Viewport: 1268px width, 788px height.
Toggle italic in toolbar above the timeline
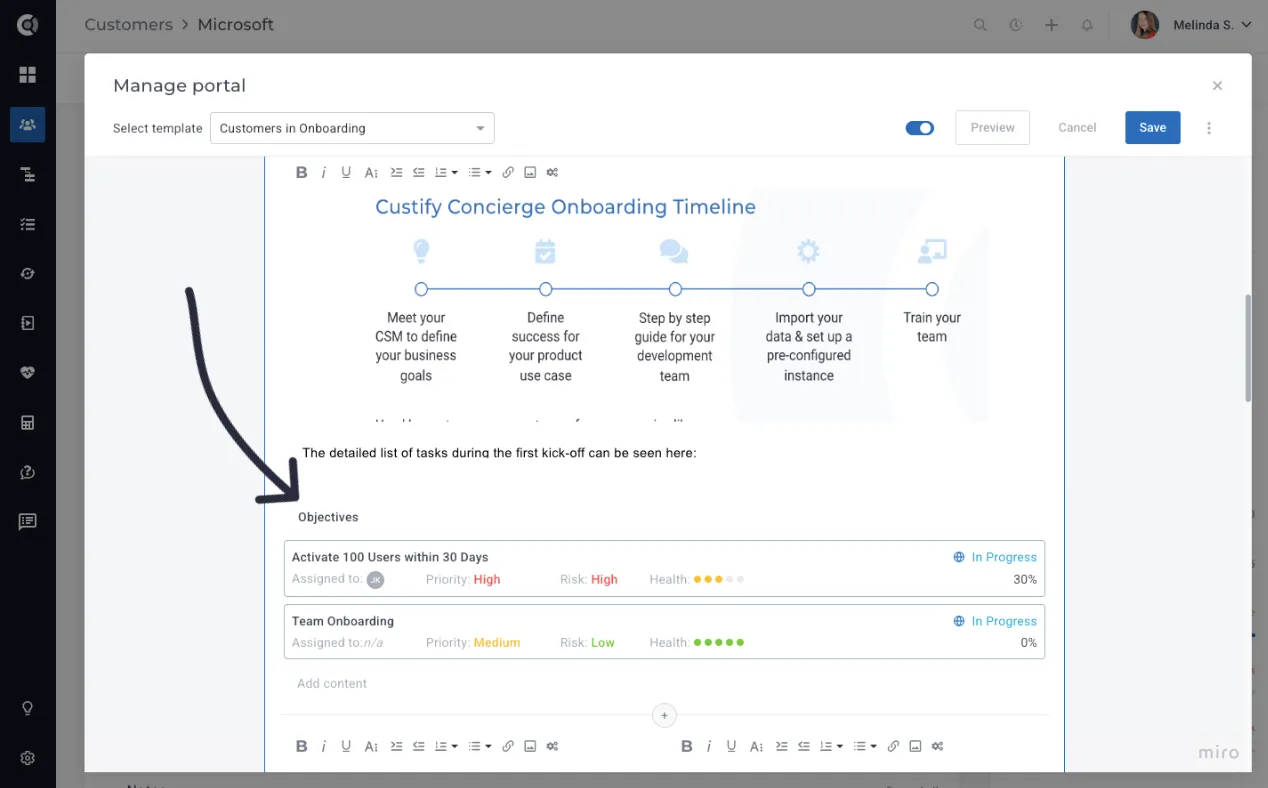323,172
